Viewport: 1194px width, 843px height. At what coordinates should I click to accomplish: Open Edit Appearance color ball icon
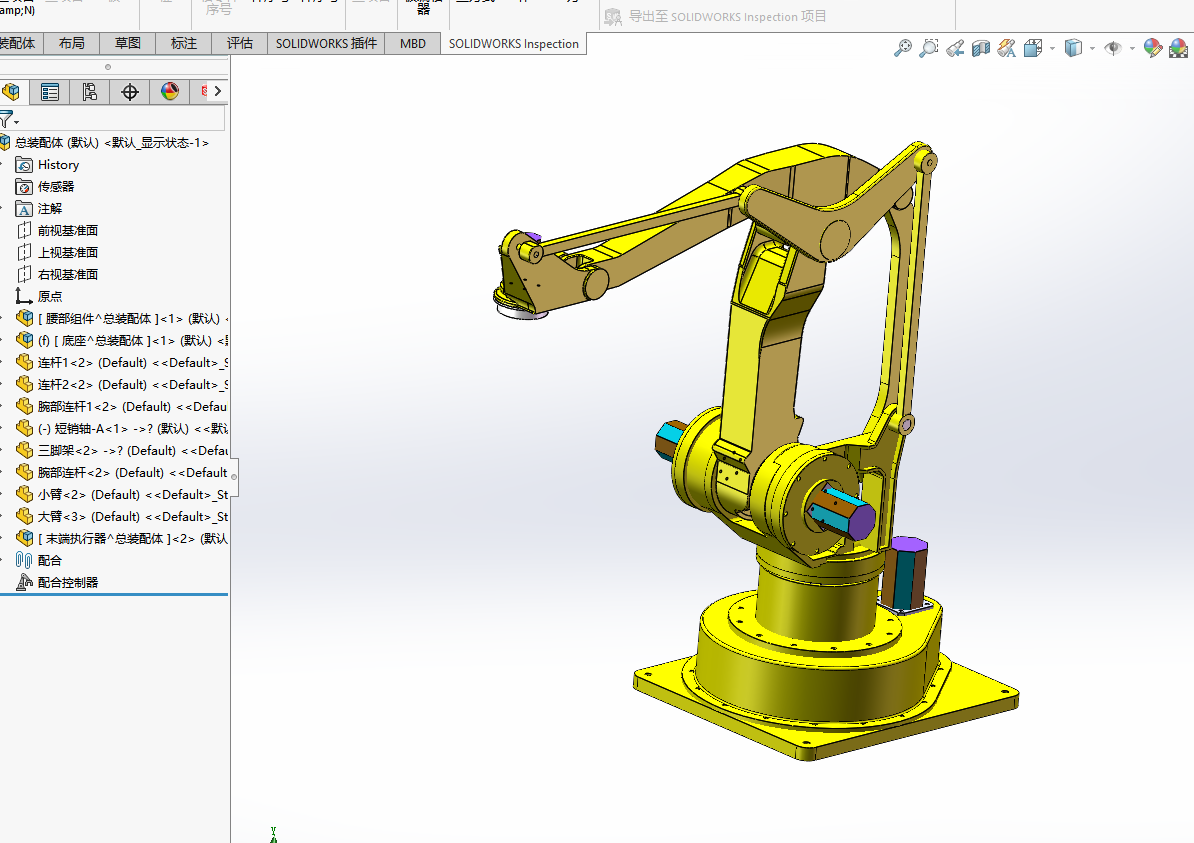click(1152, 49)
